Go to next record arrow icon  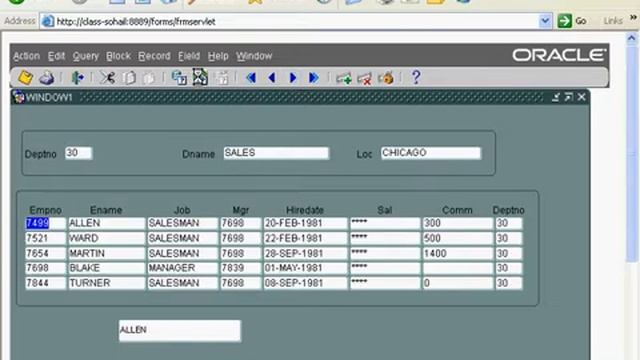tap(293, 78)
